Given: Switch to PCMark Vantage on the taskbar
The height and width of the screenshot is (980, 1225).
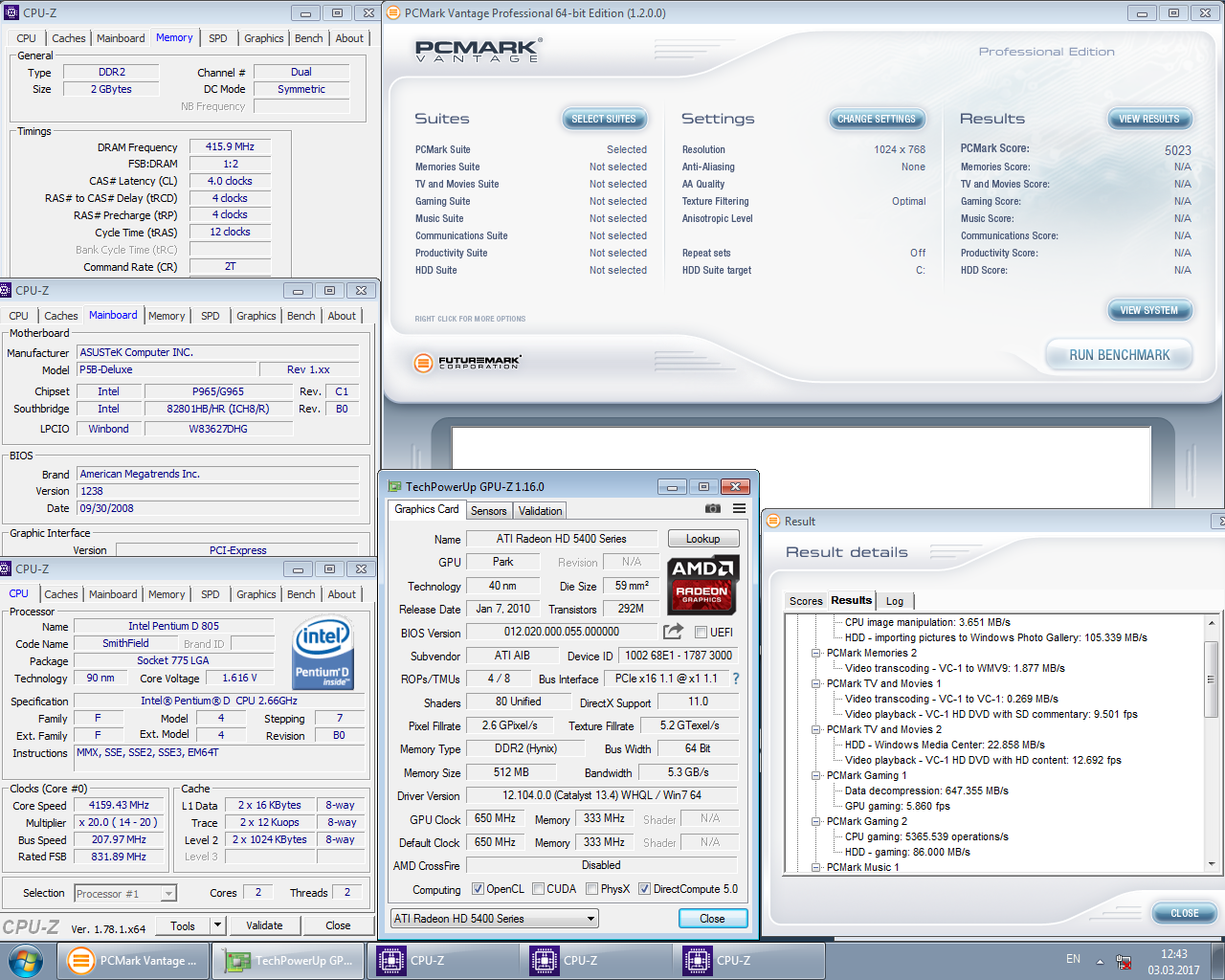Looking at the screenshot, I should (133, 961).
